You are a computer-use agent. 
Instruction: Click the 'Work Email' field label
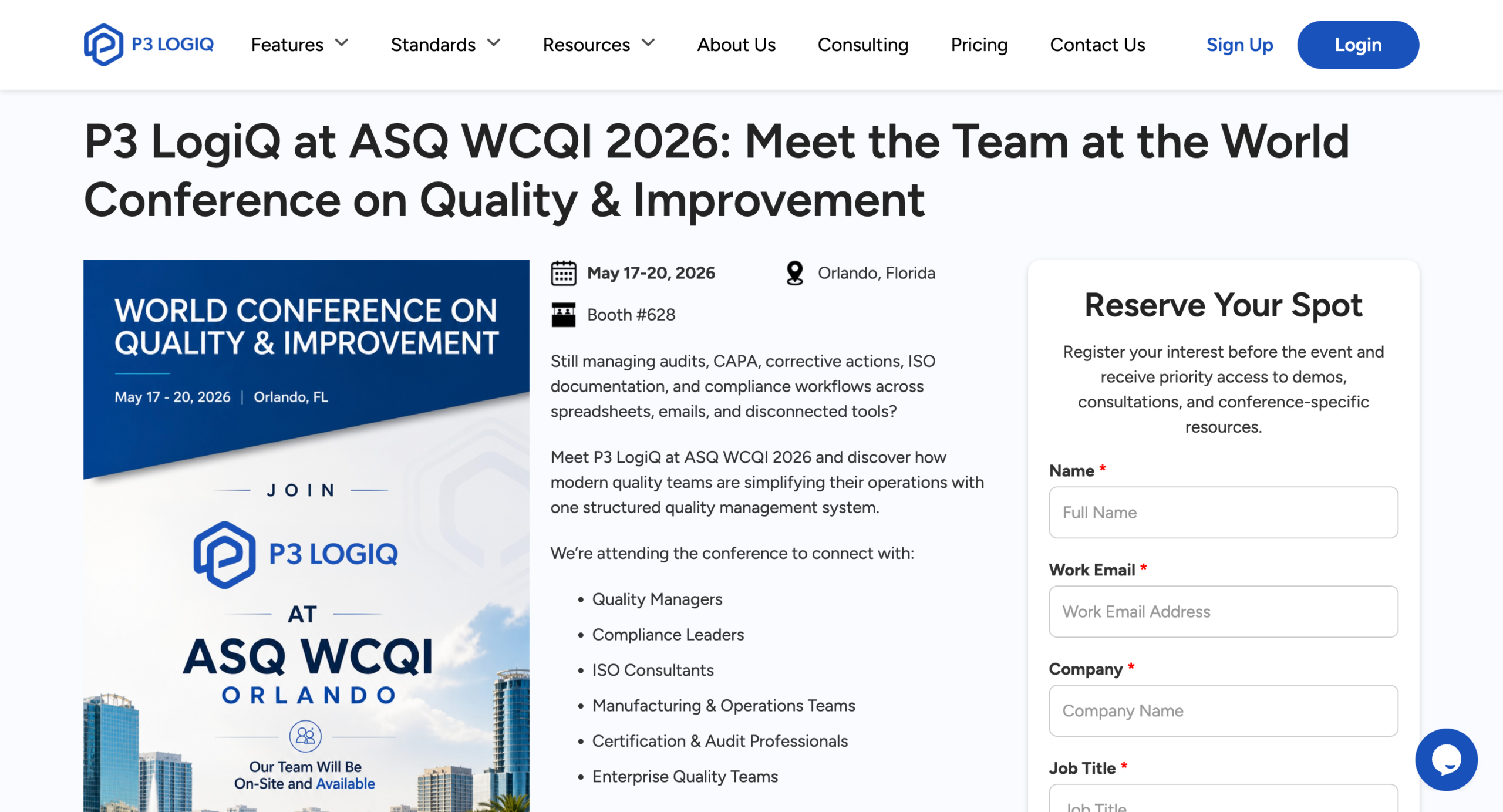pos(1092,570)
